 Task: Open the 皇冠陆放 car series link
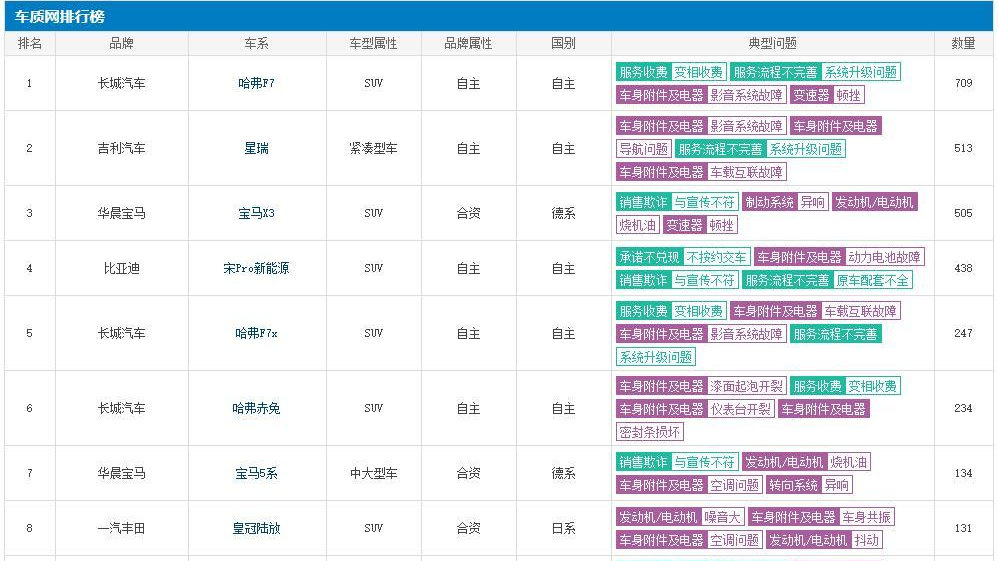(256, 528)
